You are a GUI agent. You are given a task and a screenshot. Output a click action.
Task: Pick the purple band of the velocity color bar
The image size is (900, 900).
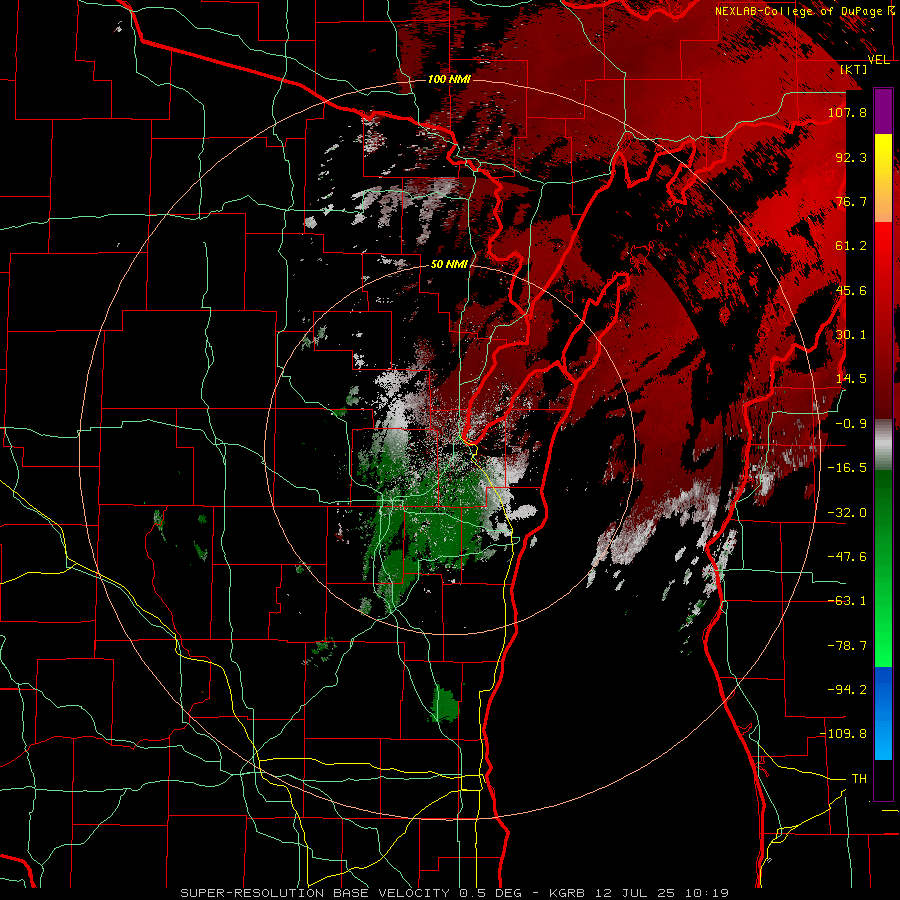883,111
